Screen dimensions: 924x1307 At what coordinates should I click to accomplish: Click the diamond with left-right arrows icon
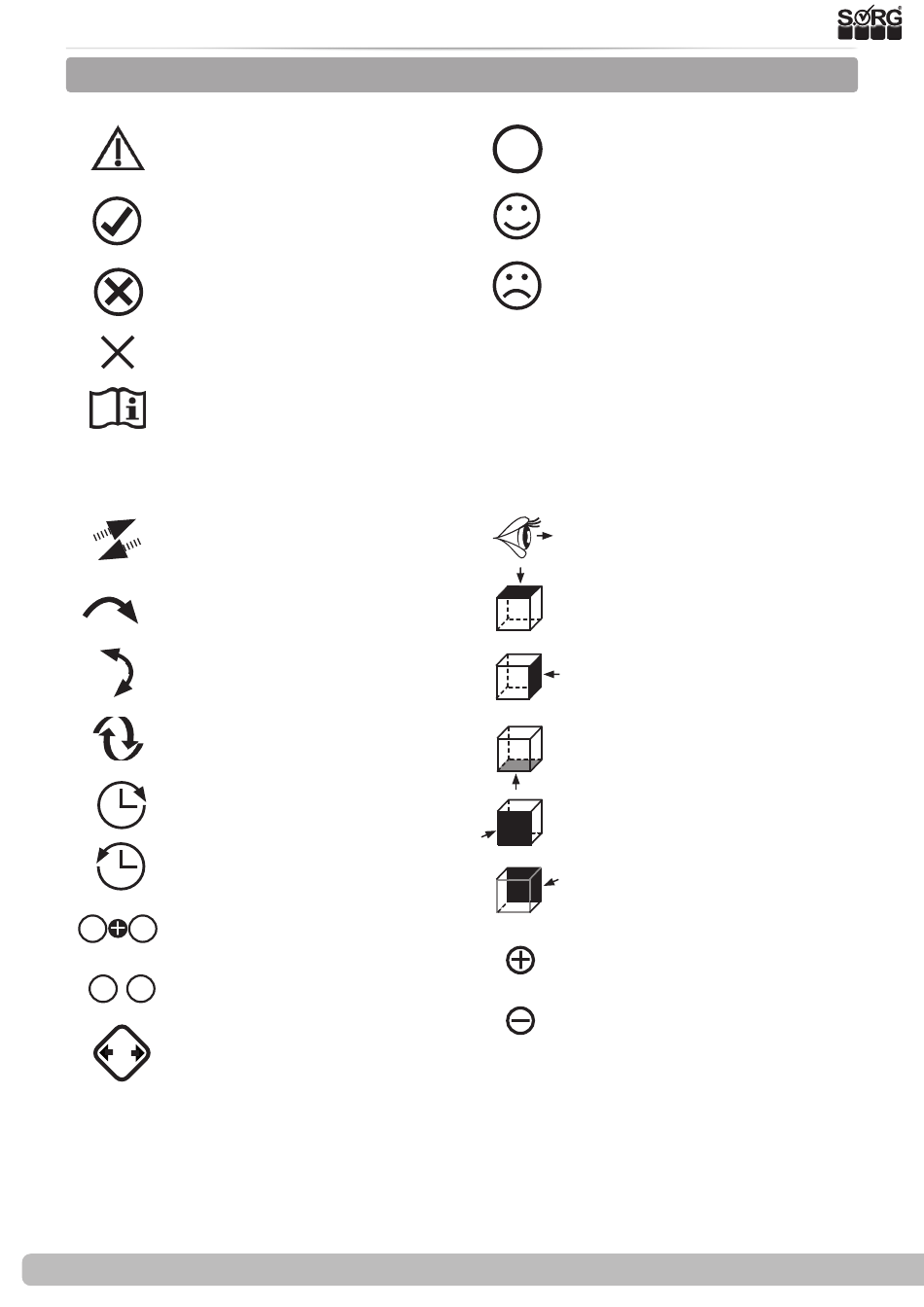pos(122,1054)
